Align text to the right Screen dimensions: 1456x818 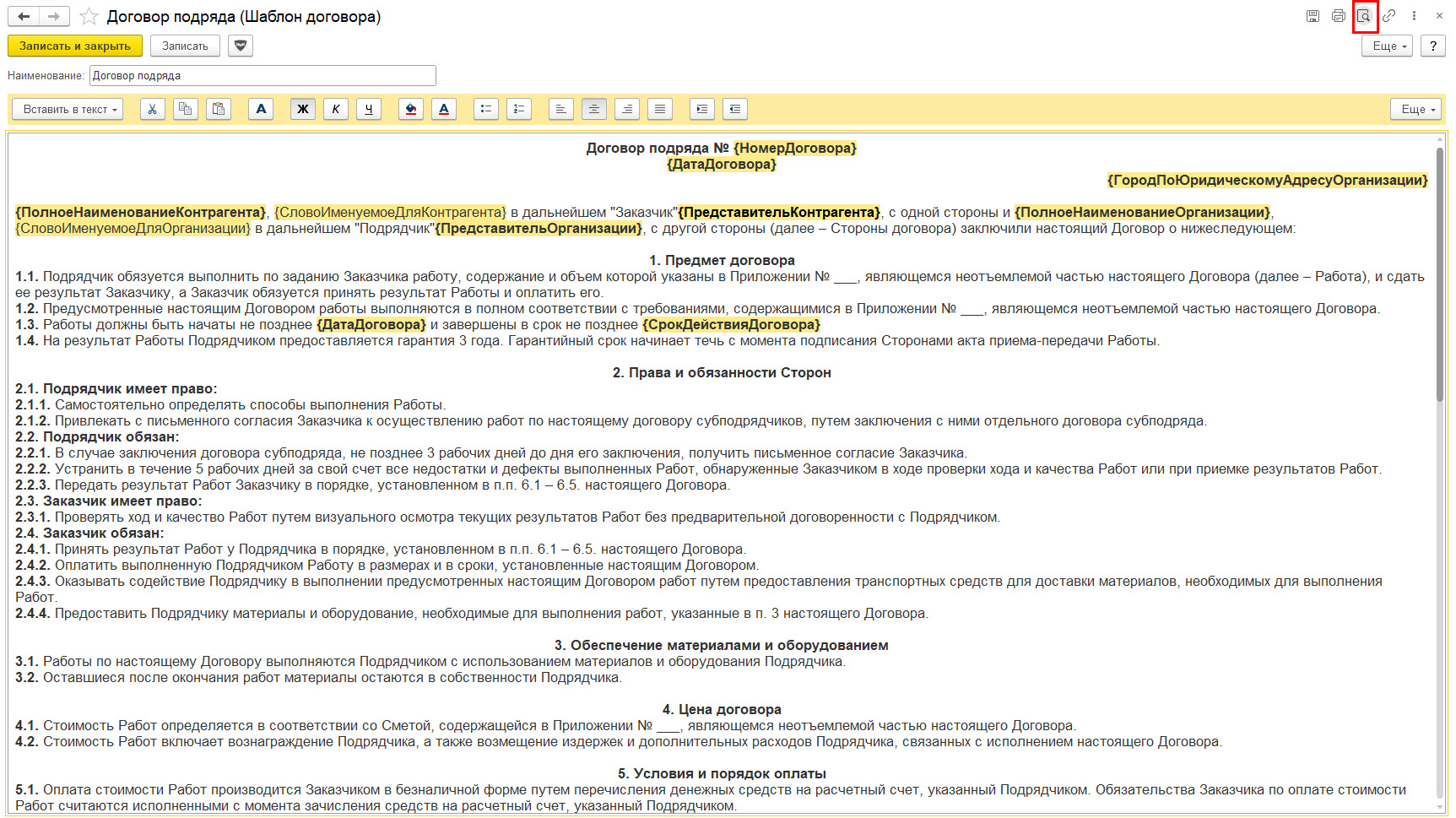627,109
